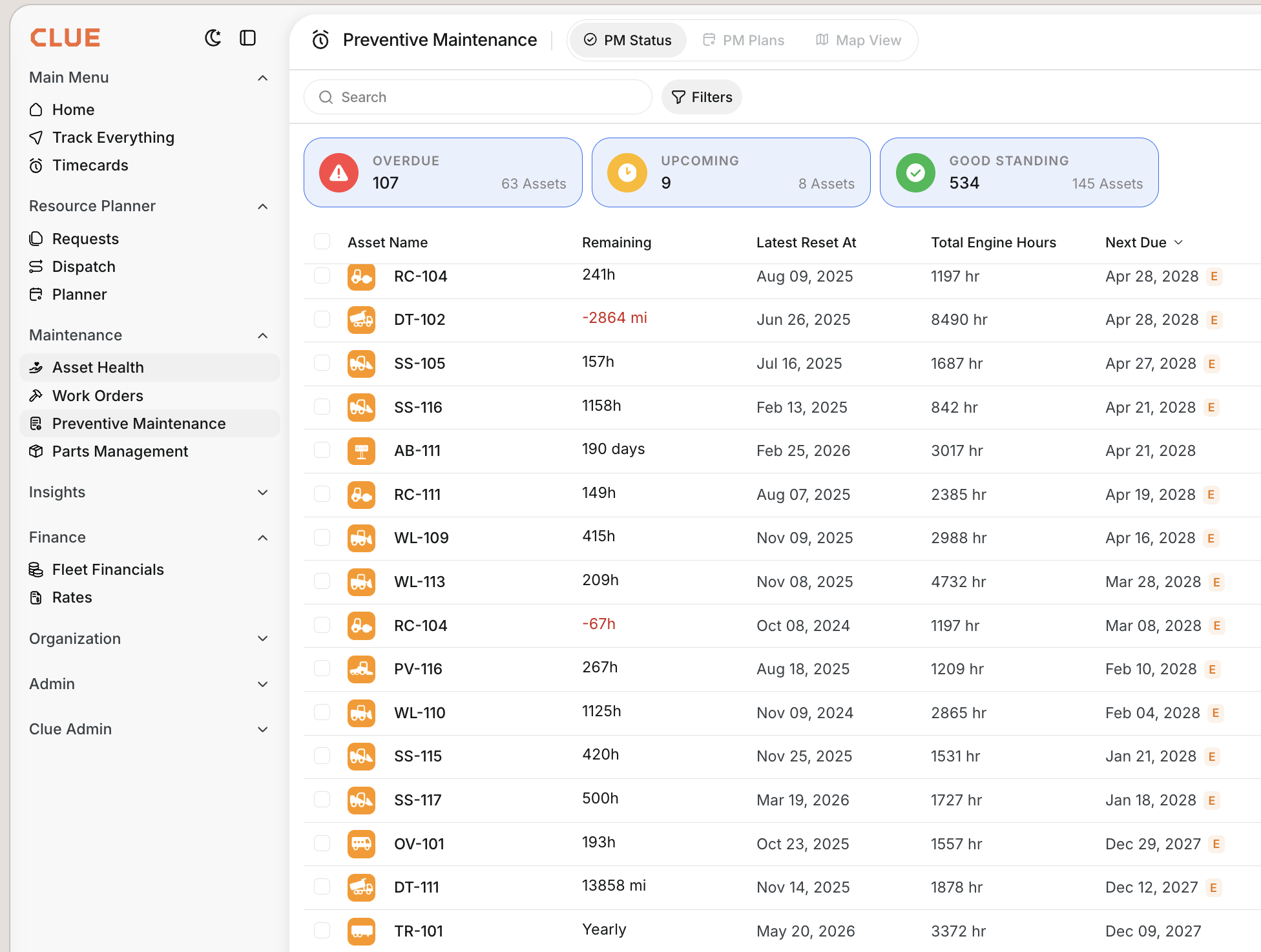Toggle dark mode moon icon
Screen dimensions: 1261x952
(x=213, y=38)
